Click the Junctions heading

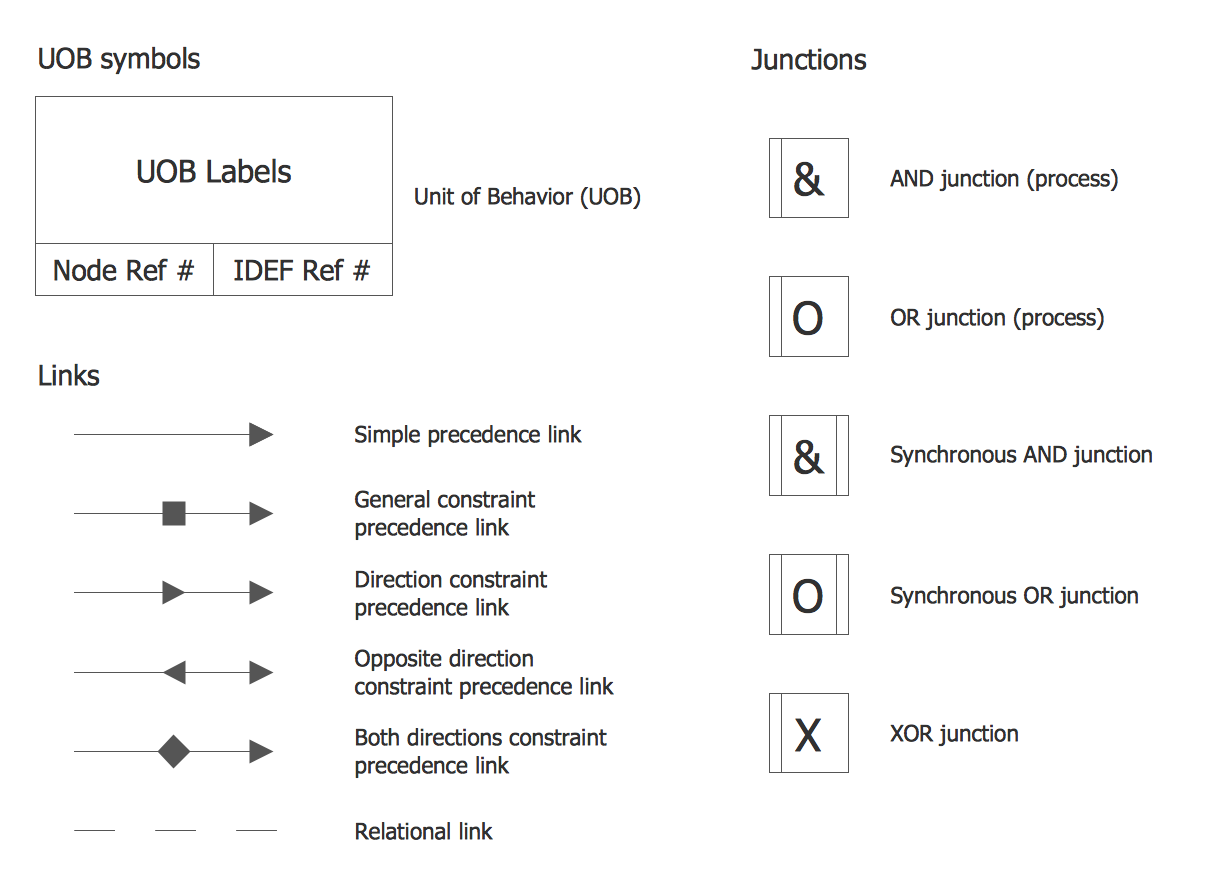coord(808,60)
